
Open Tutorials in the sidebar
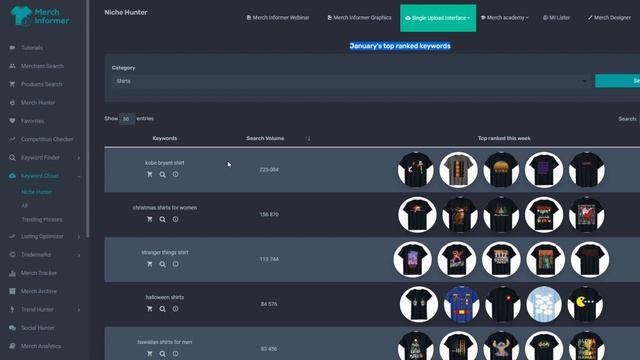point(32,48)
